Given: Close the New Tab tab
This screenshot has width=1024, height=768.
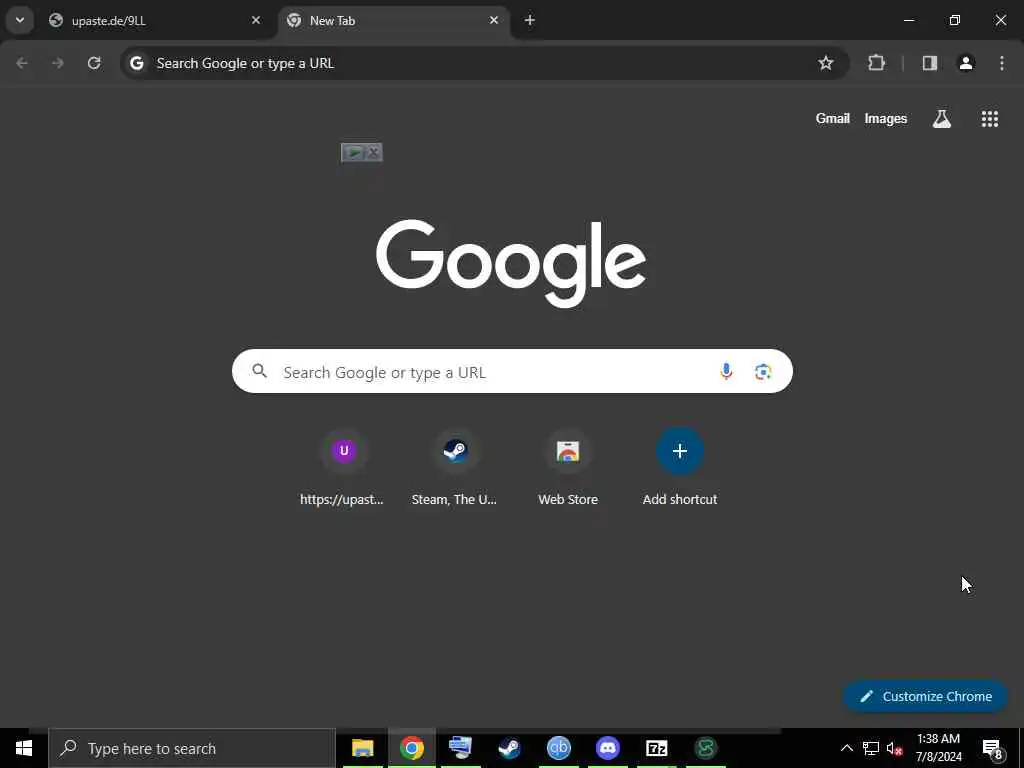Looking at the screenshot, I should 494,20.
